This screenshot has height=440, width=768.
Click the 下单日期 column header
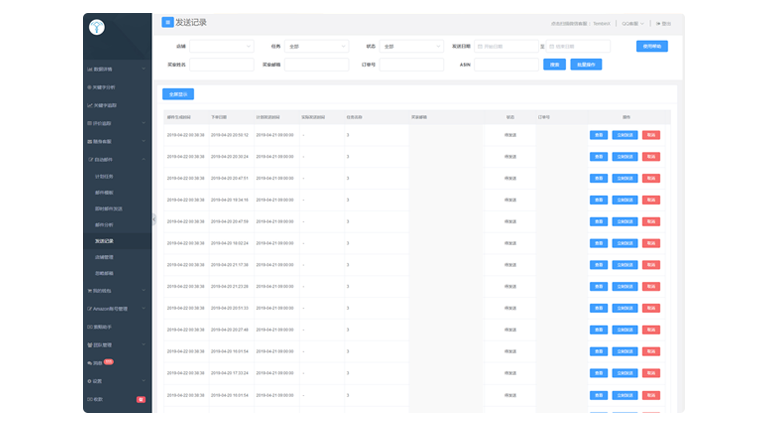(219, 118)
